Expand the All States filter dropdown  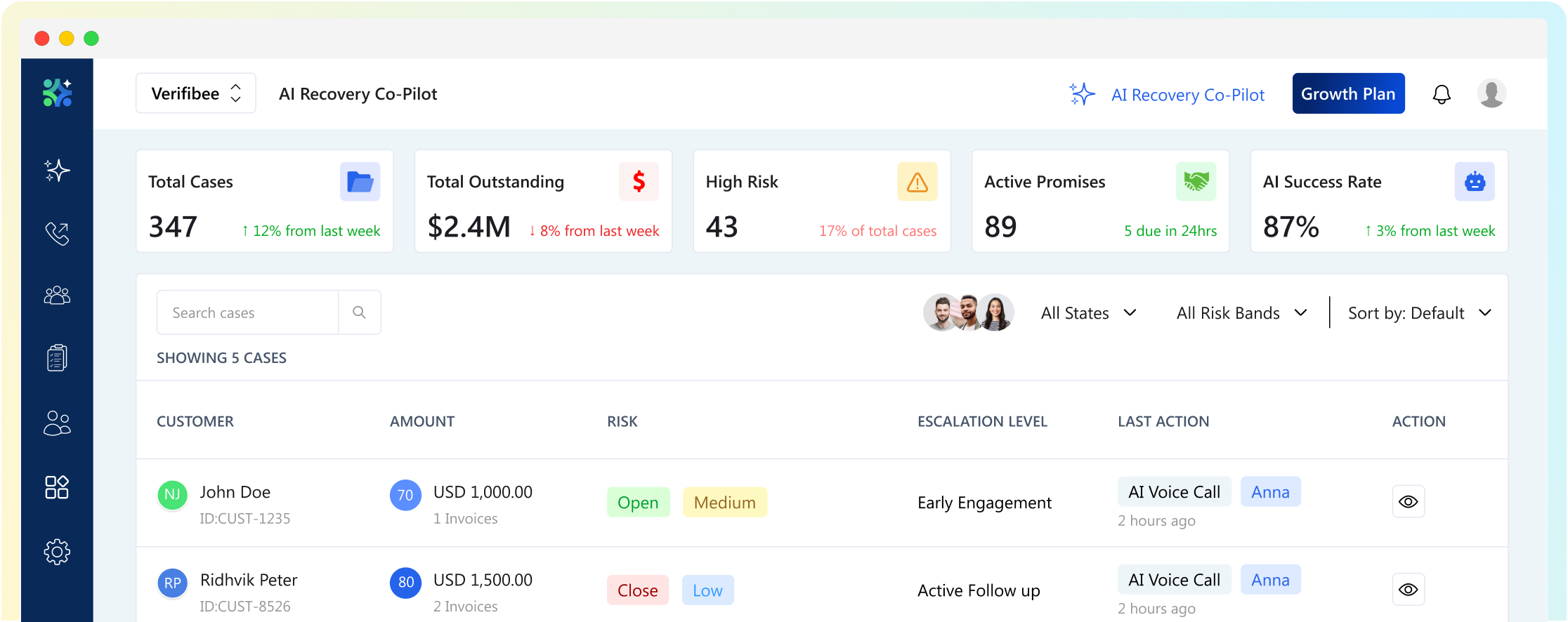[1088, 313]
